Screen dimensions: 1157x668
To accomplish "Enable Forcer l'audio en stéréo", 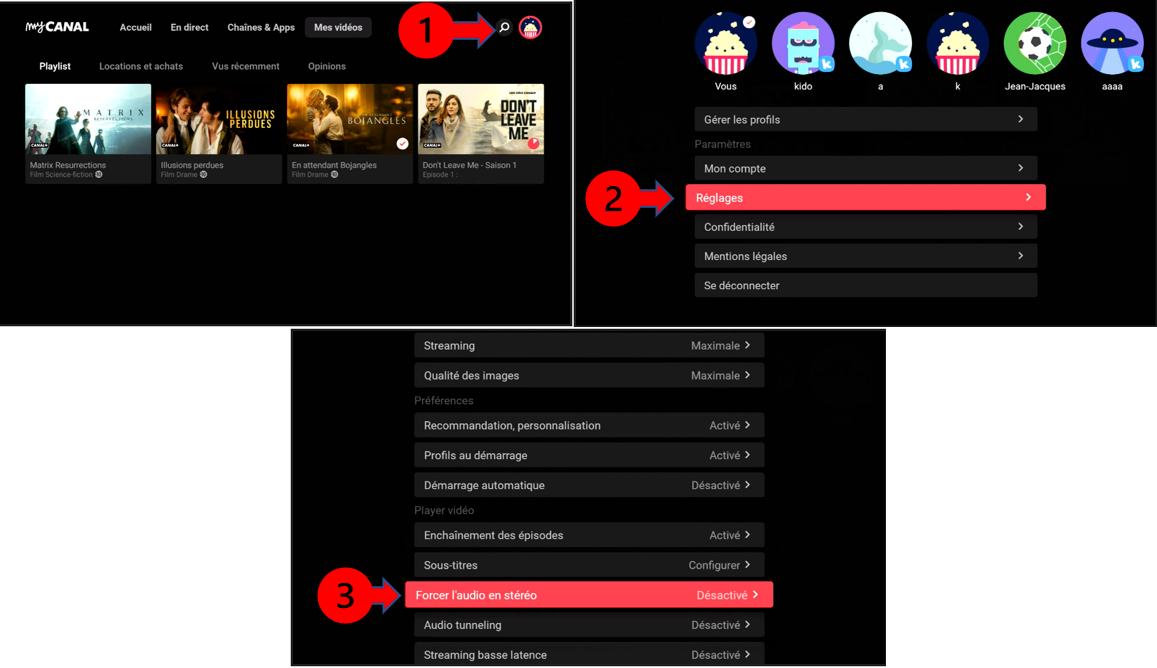I will click(x=589, y=595).
